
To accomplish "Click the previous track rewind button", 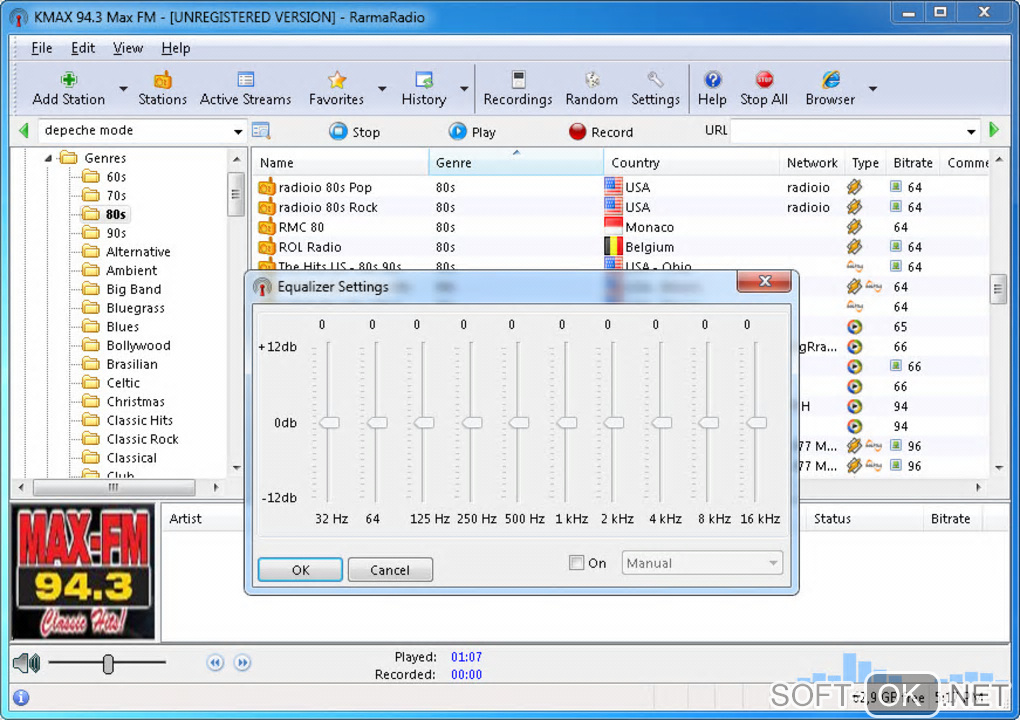I will click(215, 663).
